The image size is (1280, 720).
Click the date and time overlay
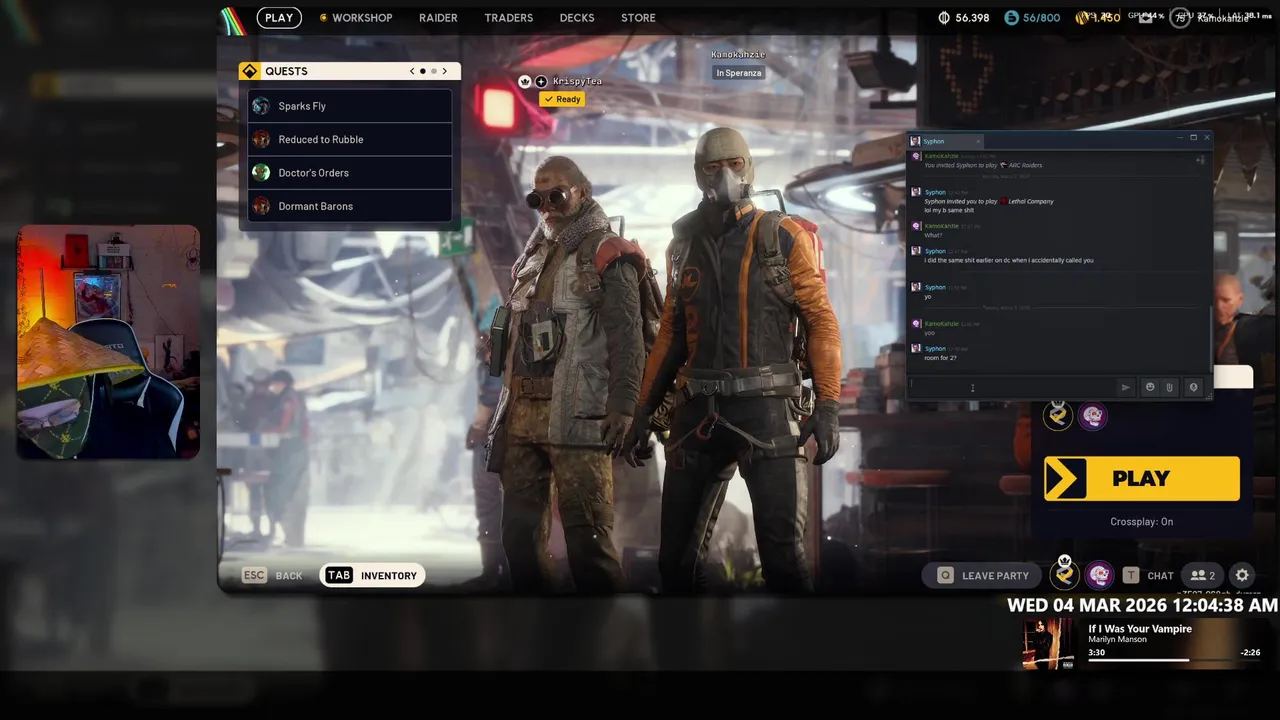pos(1142,605)
